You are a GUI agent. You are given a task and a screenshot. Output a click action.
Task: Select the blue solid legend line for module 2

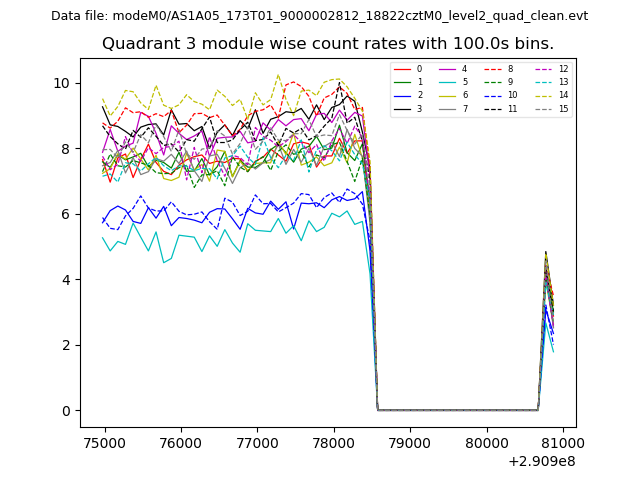(x=402, y=95)
